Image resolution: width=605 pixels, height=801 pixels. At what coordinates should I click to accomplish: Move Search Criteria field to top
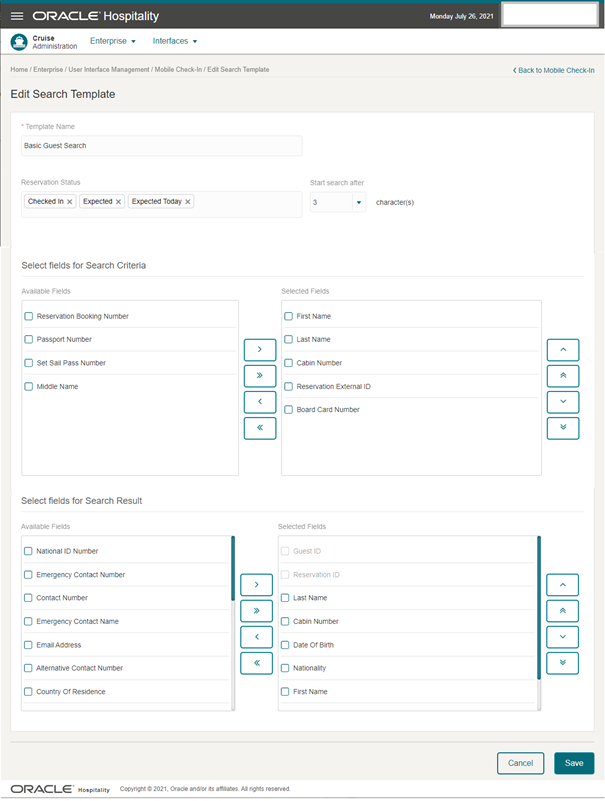pyautogui.click(x=563, y=376)
